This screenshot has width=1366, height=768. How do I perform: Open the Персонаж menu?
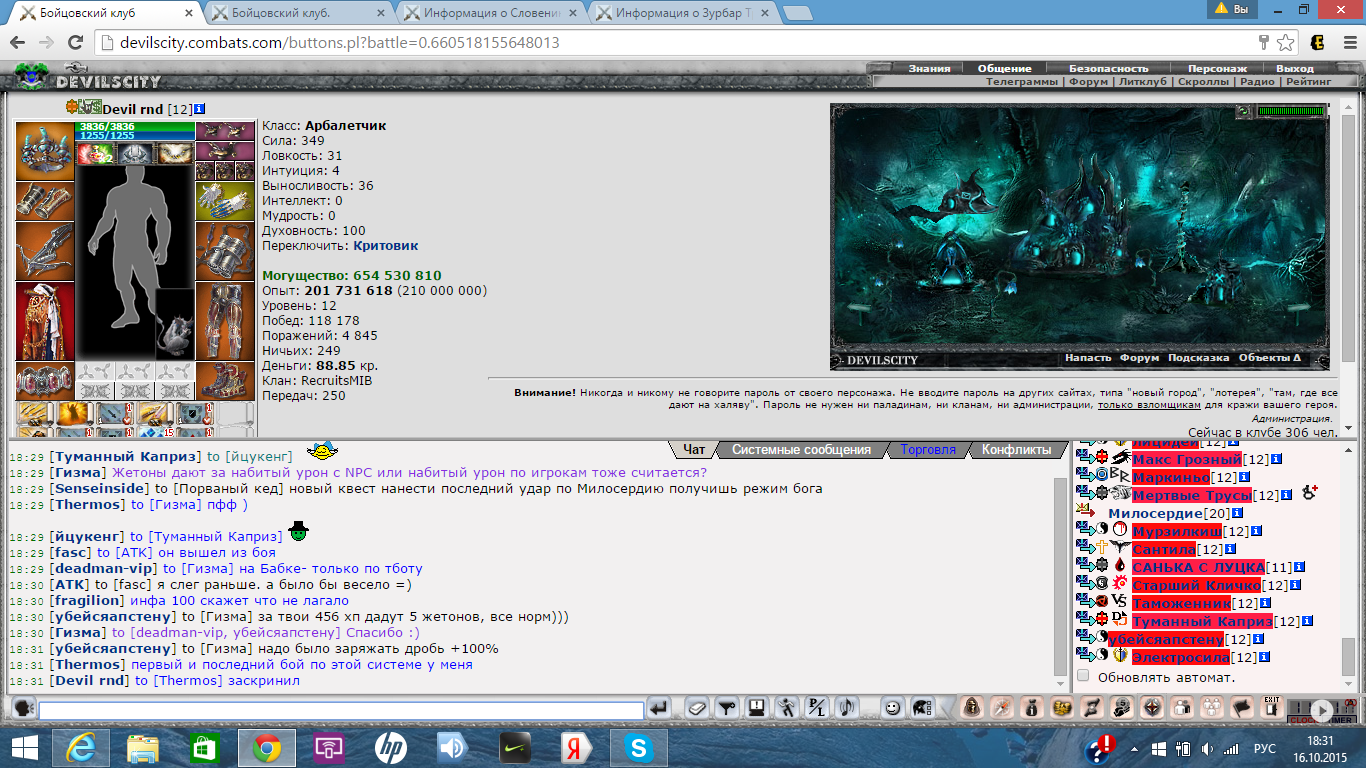coord(1217,68)
